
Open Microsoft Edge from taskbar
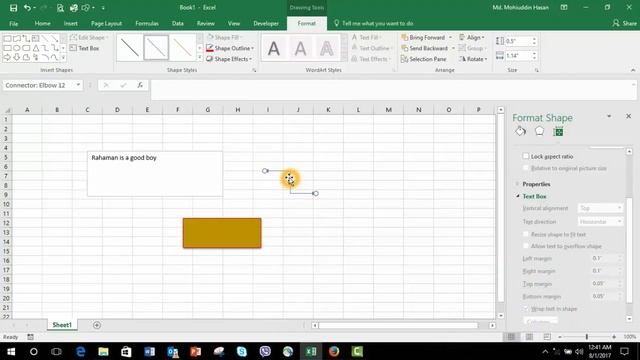(80, 351)
